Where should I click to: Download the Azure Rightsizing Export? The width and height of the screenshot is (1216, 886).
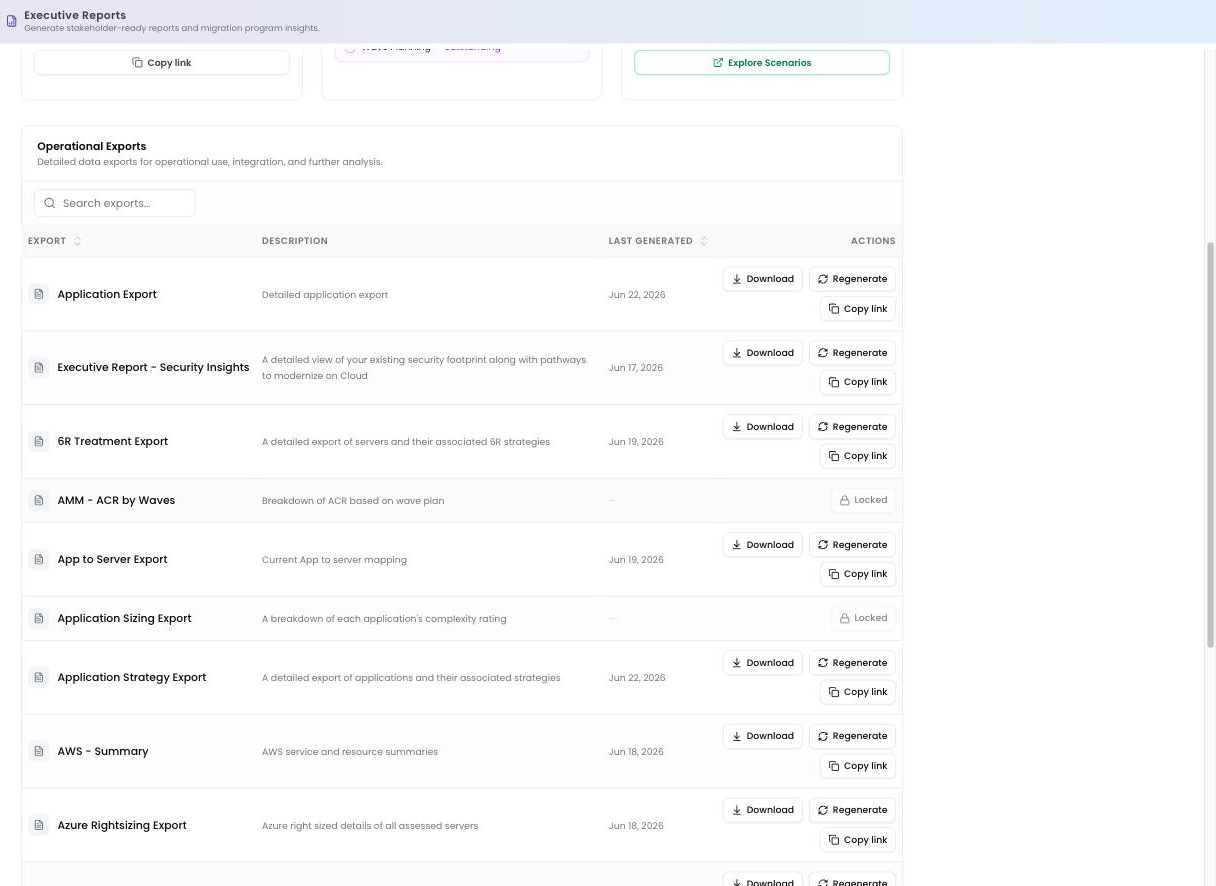coord(763,810)
